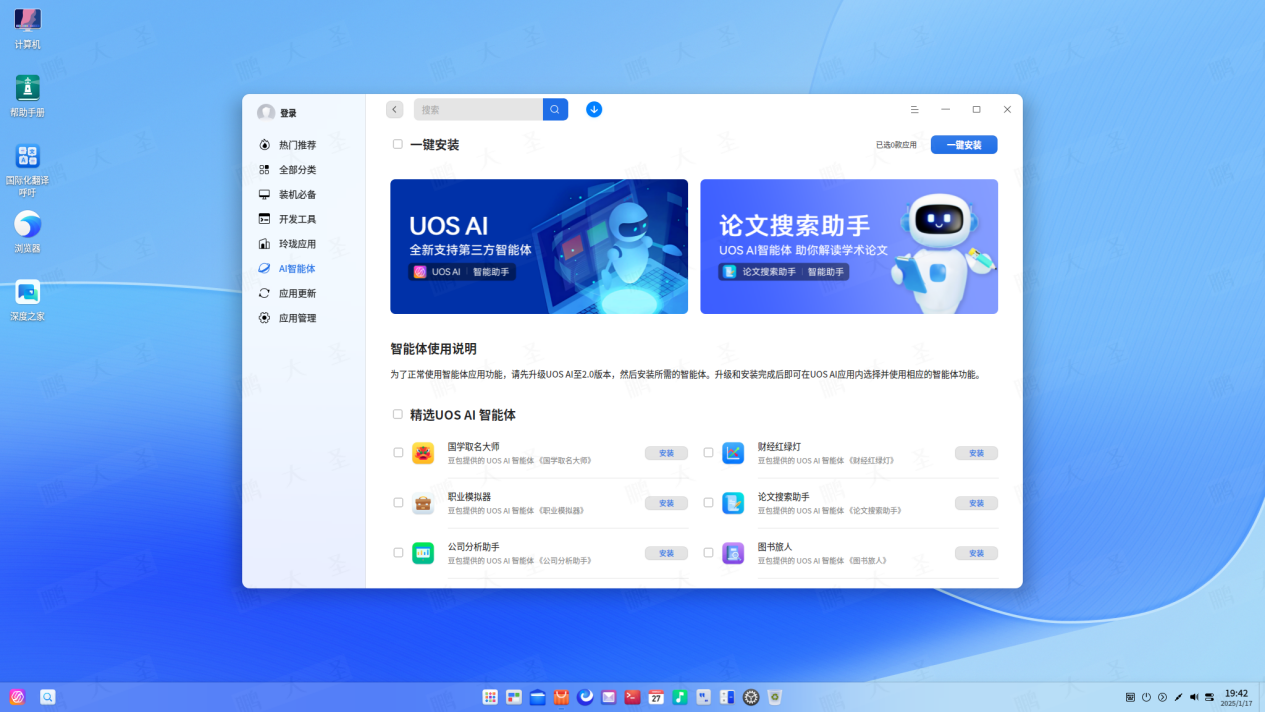The height and width of the screenshot is (712, 1265).
Task: Open 计算机 desktop icon
Action: click(27, 28)
